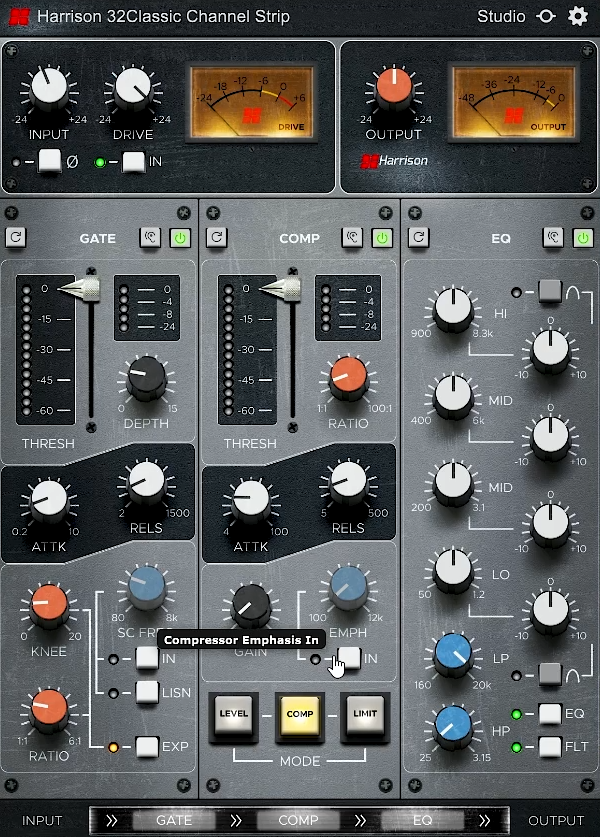Click the Studio connection icon
This screenshot has width=600, height=837.
tap(546, 17)
